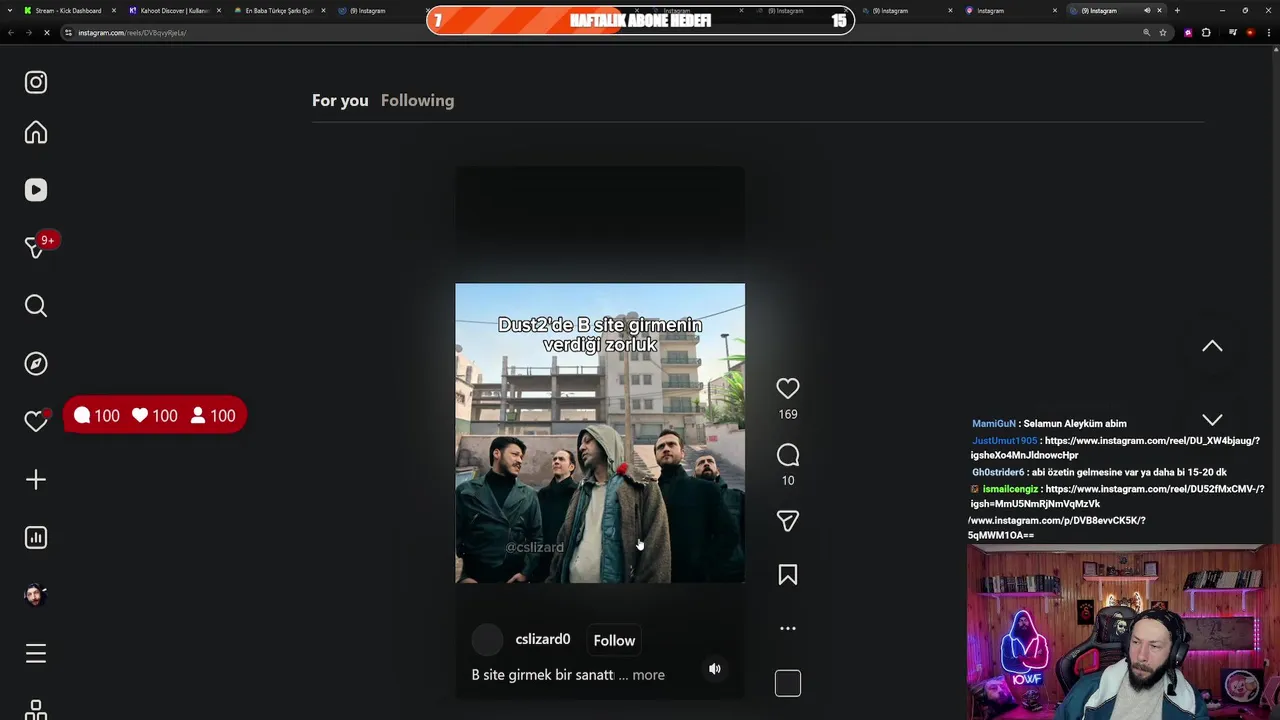
Task: Close the Stream - Kick Dashboard tab
Action: 114,10
